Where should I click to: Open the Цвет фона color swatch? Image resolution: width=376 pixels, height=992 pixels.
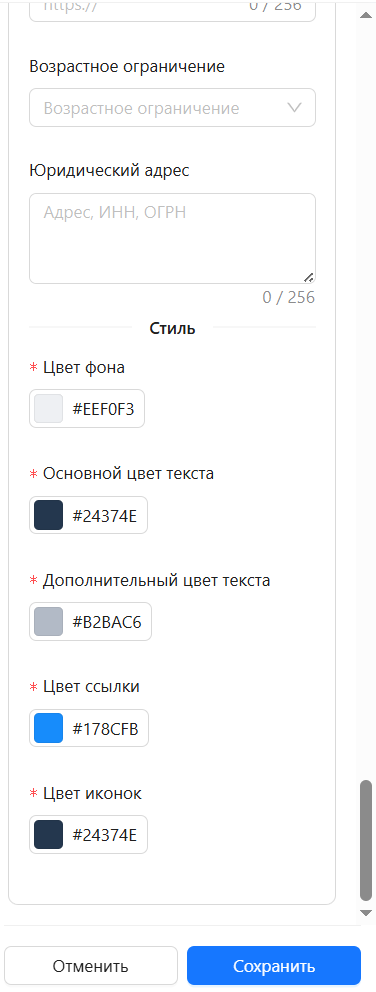(x=49, y=409)
